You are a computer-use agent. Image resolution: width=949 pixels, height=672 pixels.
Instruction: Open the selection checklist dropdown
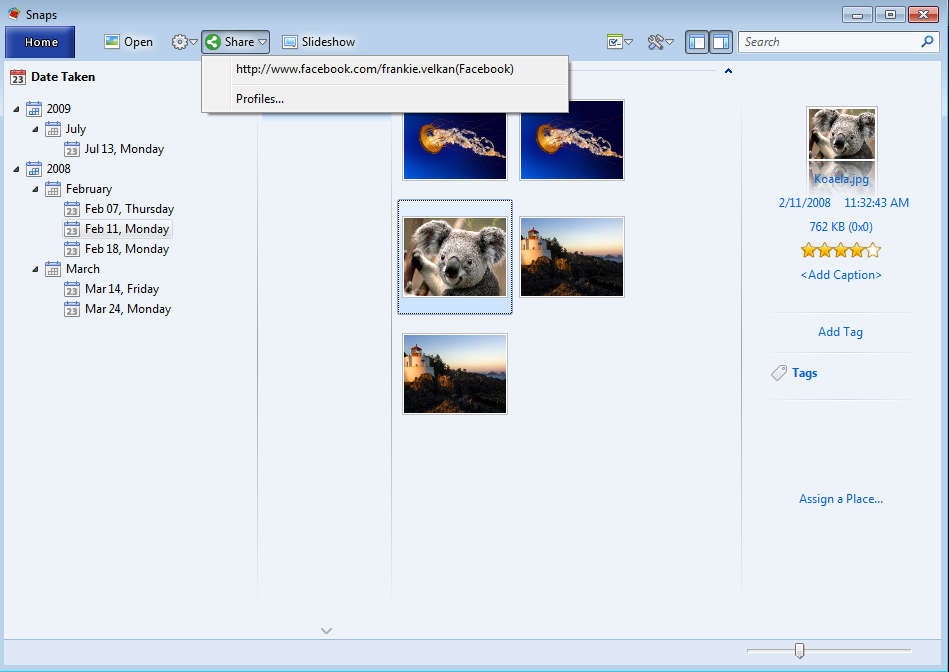coord(620,42)
